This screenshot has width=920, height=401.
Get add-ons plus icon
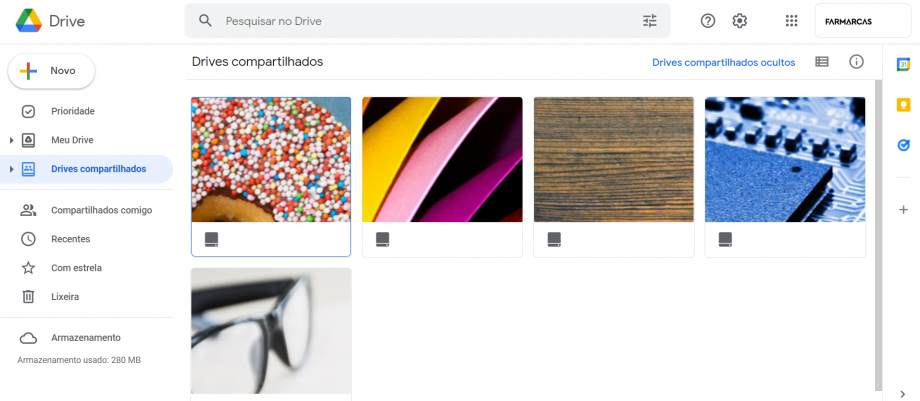pyautogui.click(x=903, y=210)
